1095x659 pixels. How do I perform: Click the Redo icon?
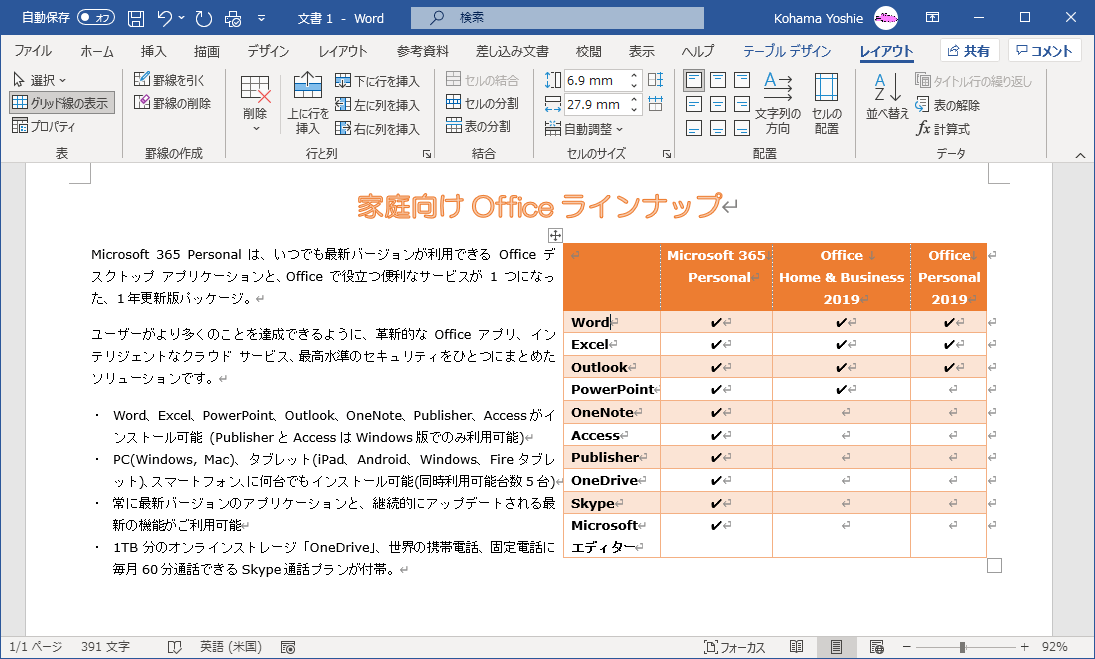[203, 18]
